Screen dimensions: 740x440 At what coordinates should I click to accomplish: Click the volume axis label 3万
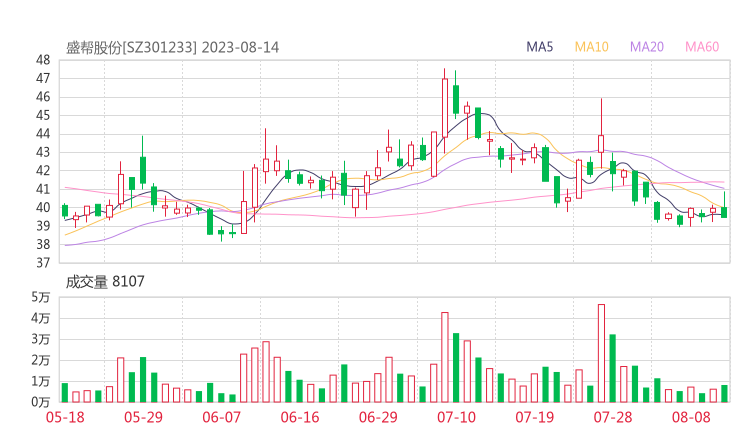point(41,339)
